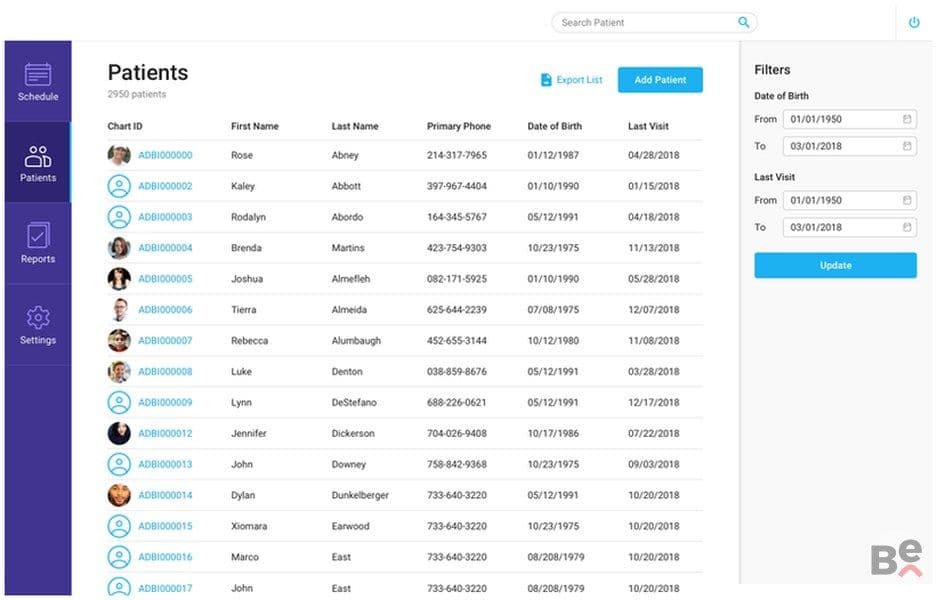
Task: Click Brenda Martins' profile photo
Action: [x=119, y=248]
